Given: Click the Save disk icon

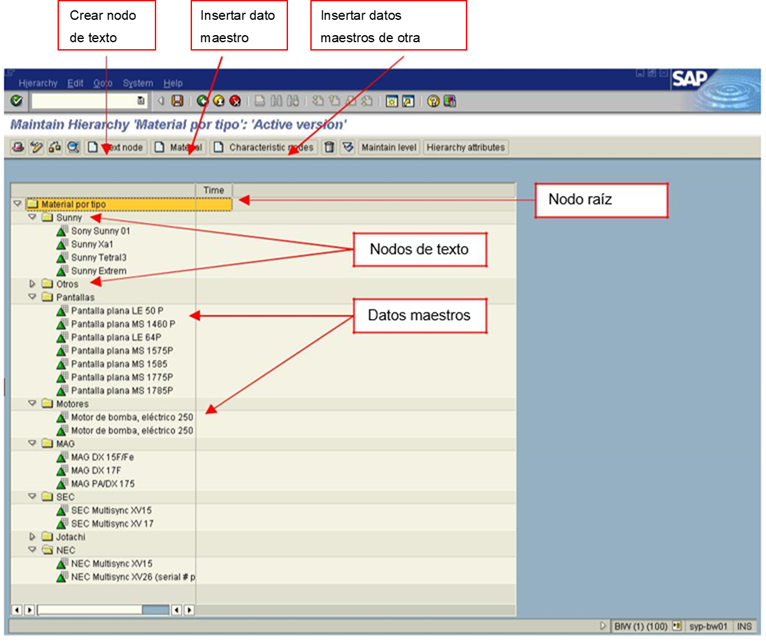Looking at the screenshot, I should point(177,101).
